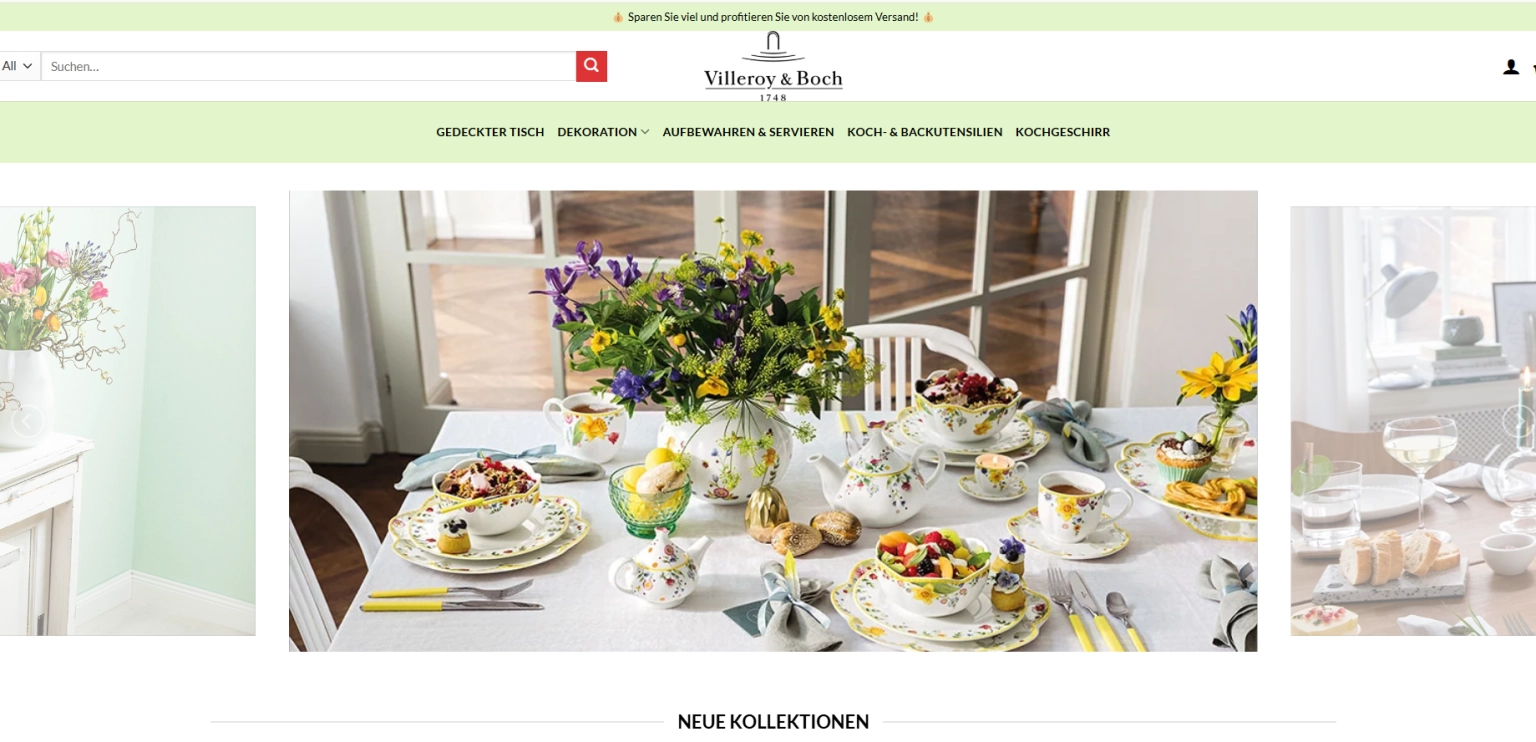Advance slider with the next arrow

point(1520,421)
